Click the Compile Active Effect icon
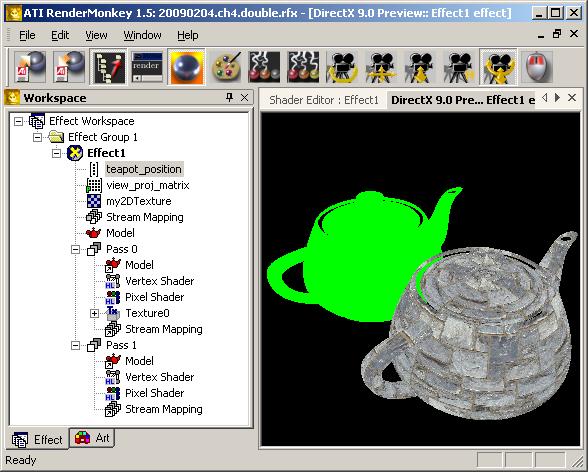588x472 pixels. [264, 67]
